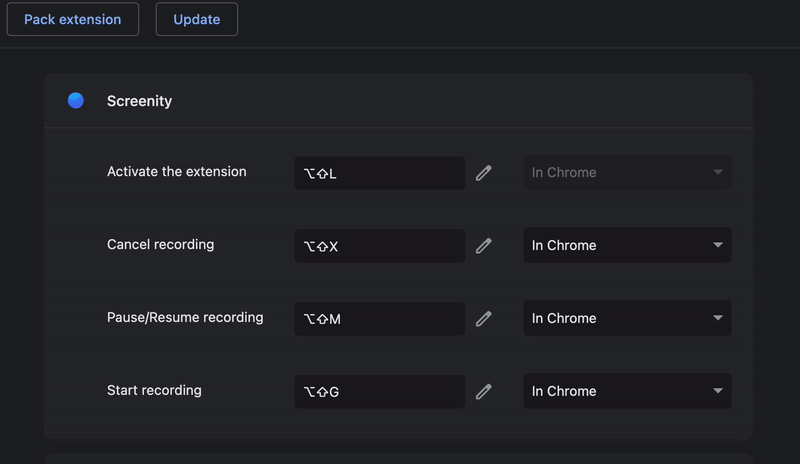Viewport: 800px width, 464px height.
Task: Click the blue Screenity extension icon
Action: (x=76, y=100)
